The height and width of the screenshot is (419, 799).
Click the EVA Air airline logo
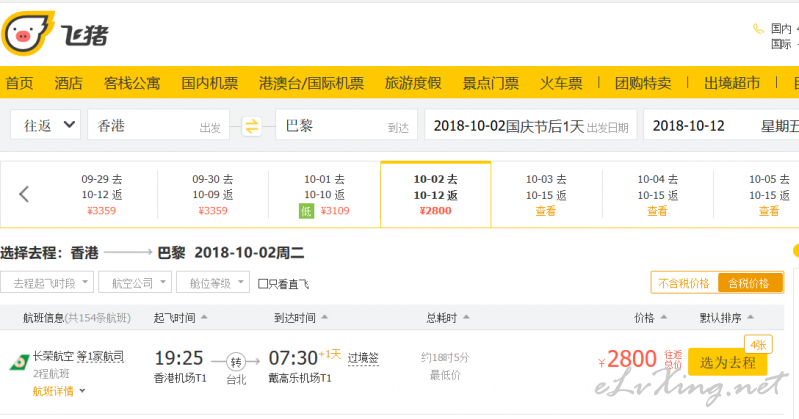(x=19, y=362)
